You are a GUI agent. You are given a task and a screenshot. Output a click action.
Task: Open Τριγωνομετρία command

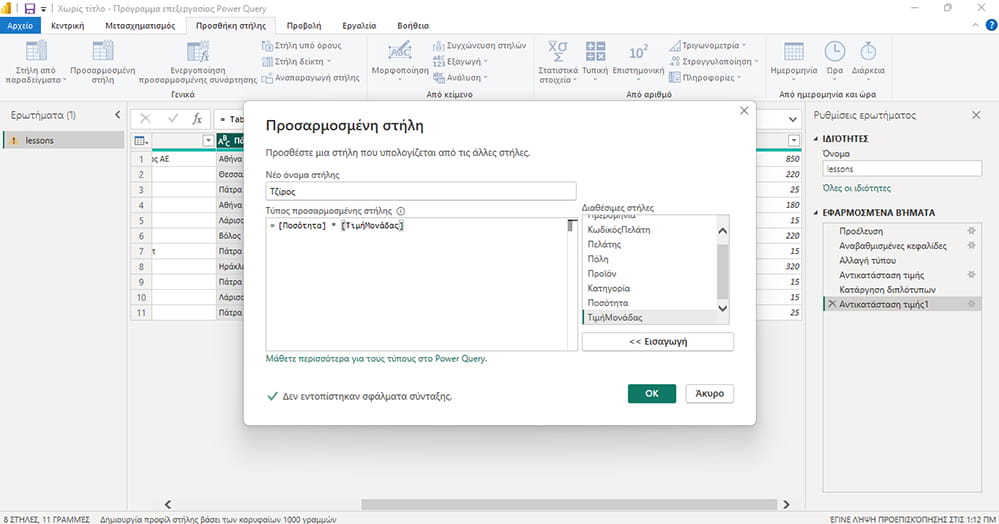tap(707, 45)
